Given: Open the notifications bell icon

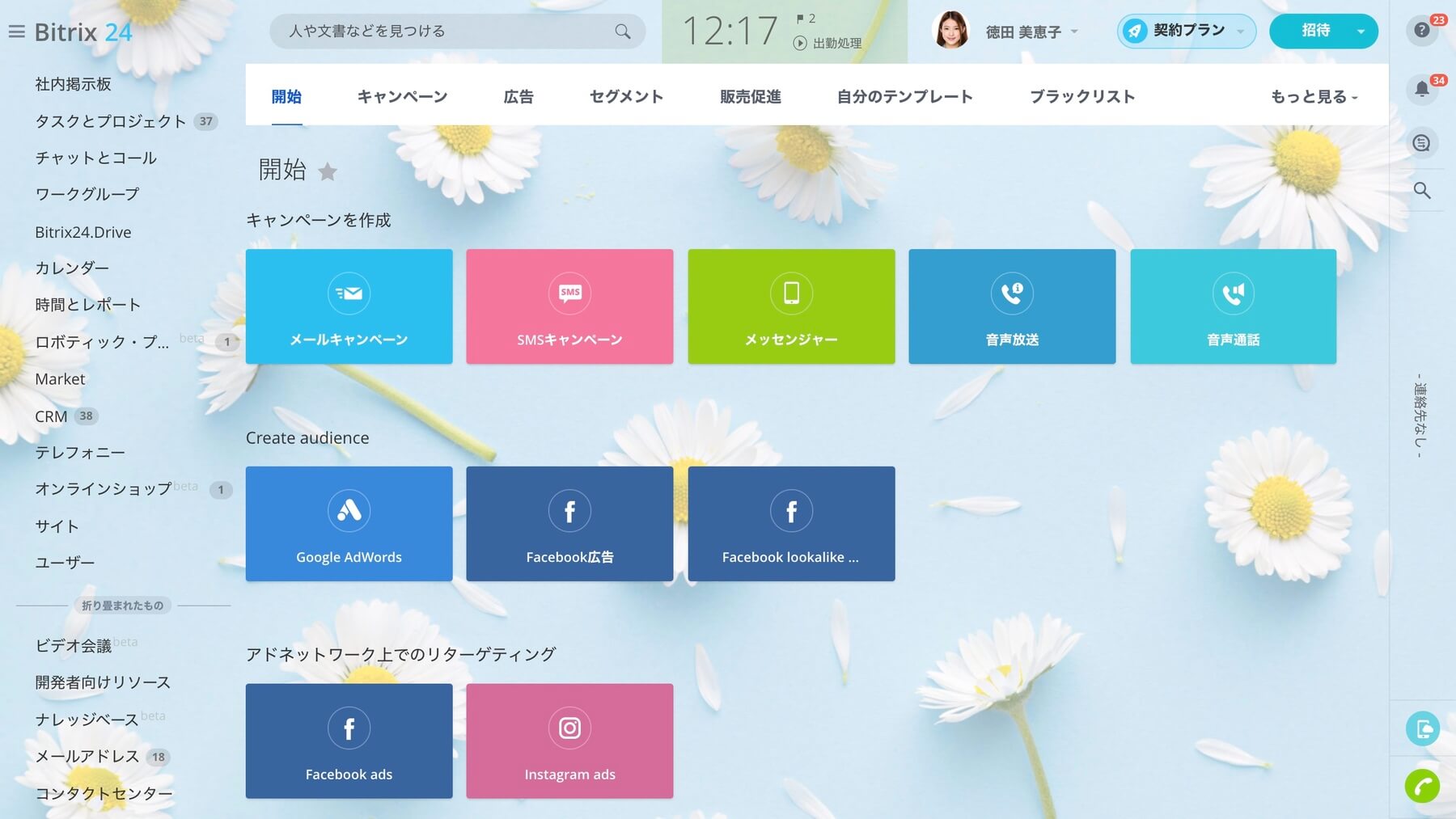Looking at the screenshot, I should [1421, 90].
